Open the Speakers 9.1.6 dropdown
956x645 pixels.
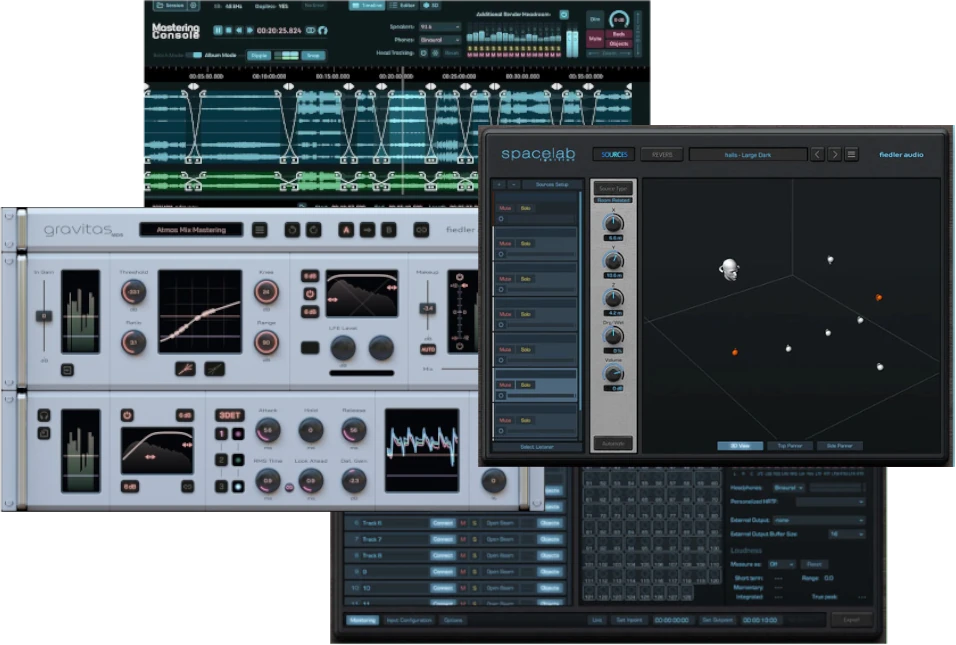[438, 26]
